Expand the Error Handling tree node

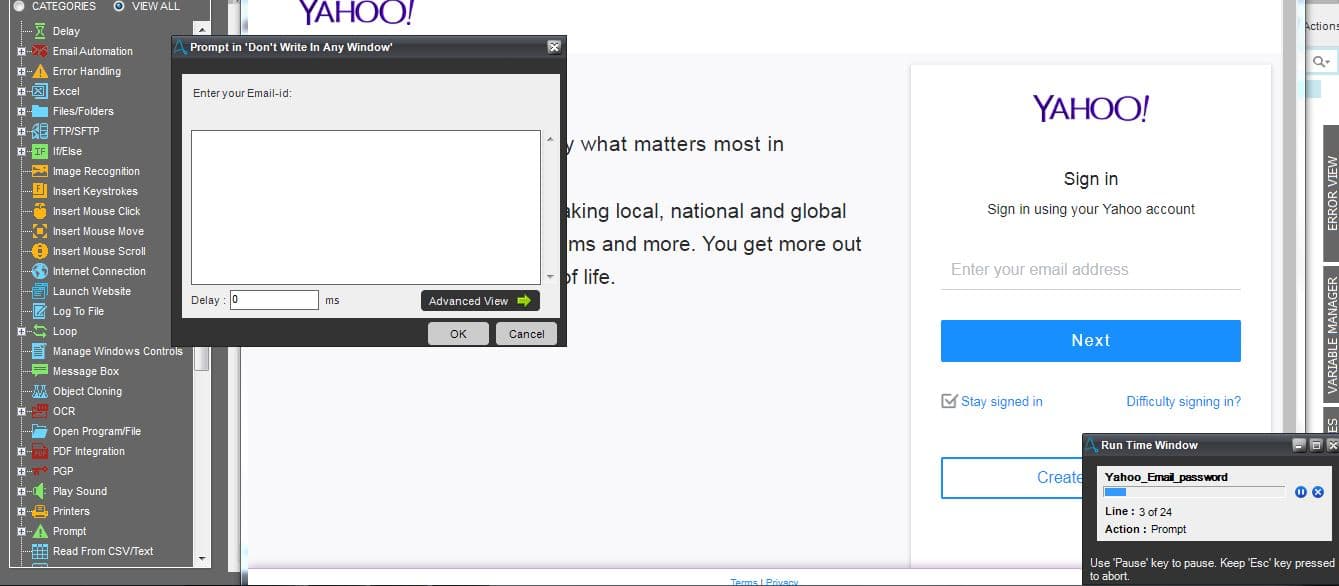(21, 71)
